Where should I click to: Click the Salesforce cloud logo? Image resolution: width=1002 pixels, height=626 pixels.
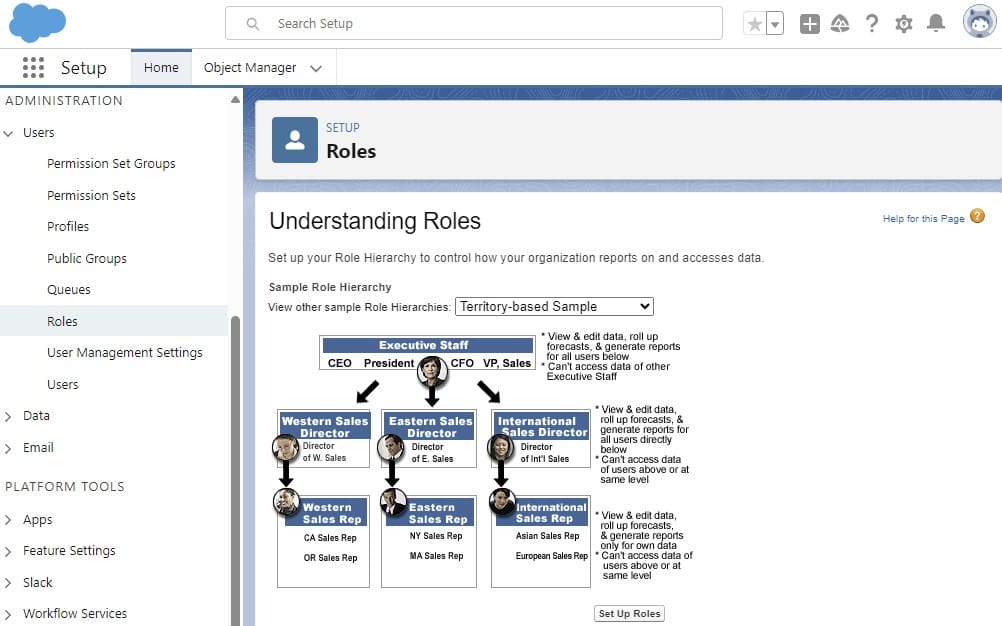[37, 22]
